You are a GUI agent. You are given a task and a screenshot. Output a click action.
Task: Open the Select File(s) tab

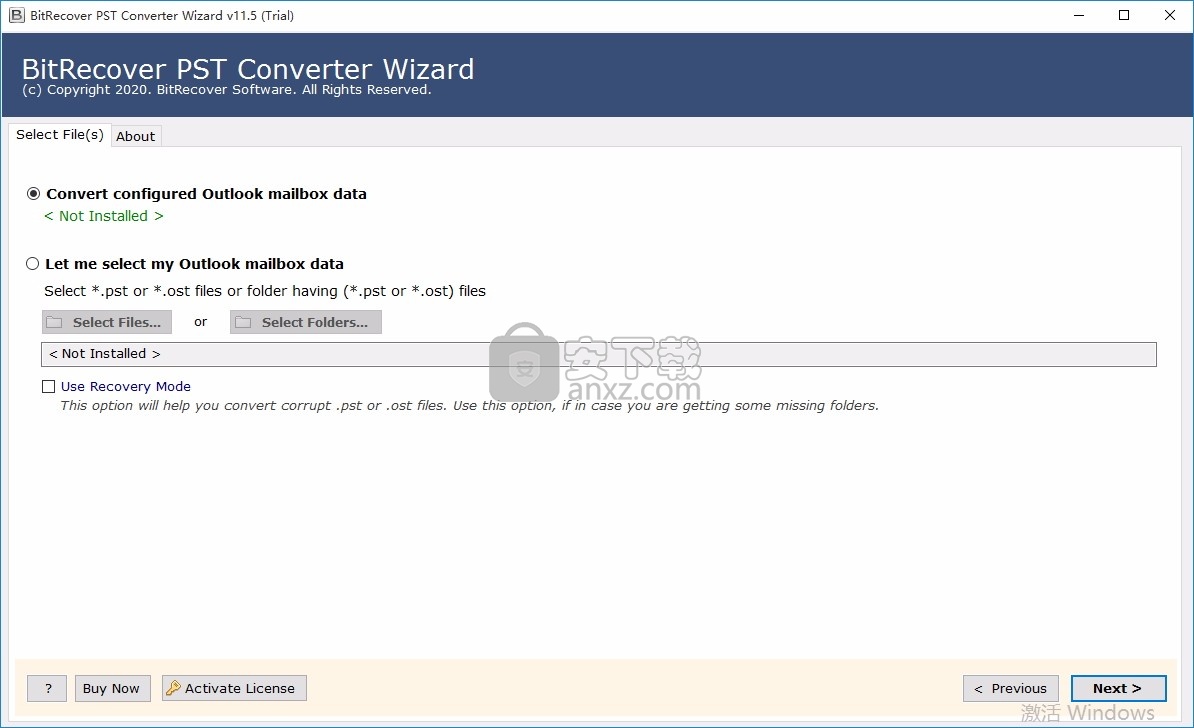(x=59, y=135)
